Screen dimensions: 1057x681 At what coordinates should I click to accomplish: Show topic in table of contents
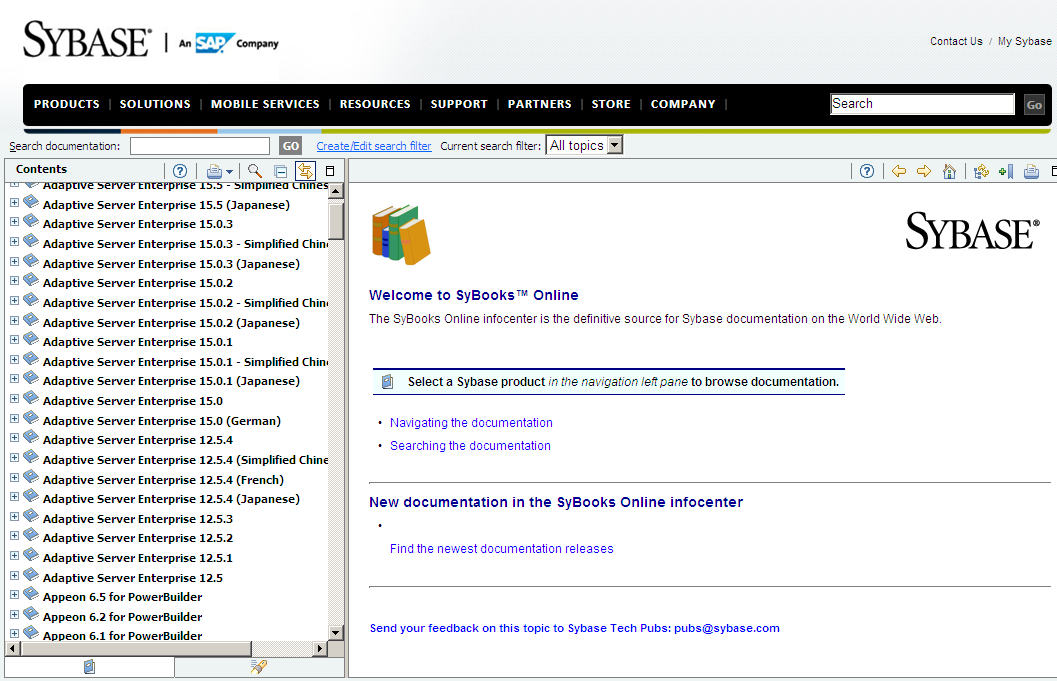pos(982,171)
